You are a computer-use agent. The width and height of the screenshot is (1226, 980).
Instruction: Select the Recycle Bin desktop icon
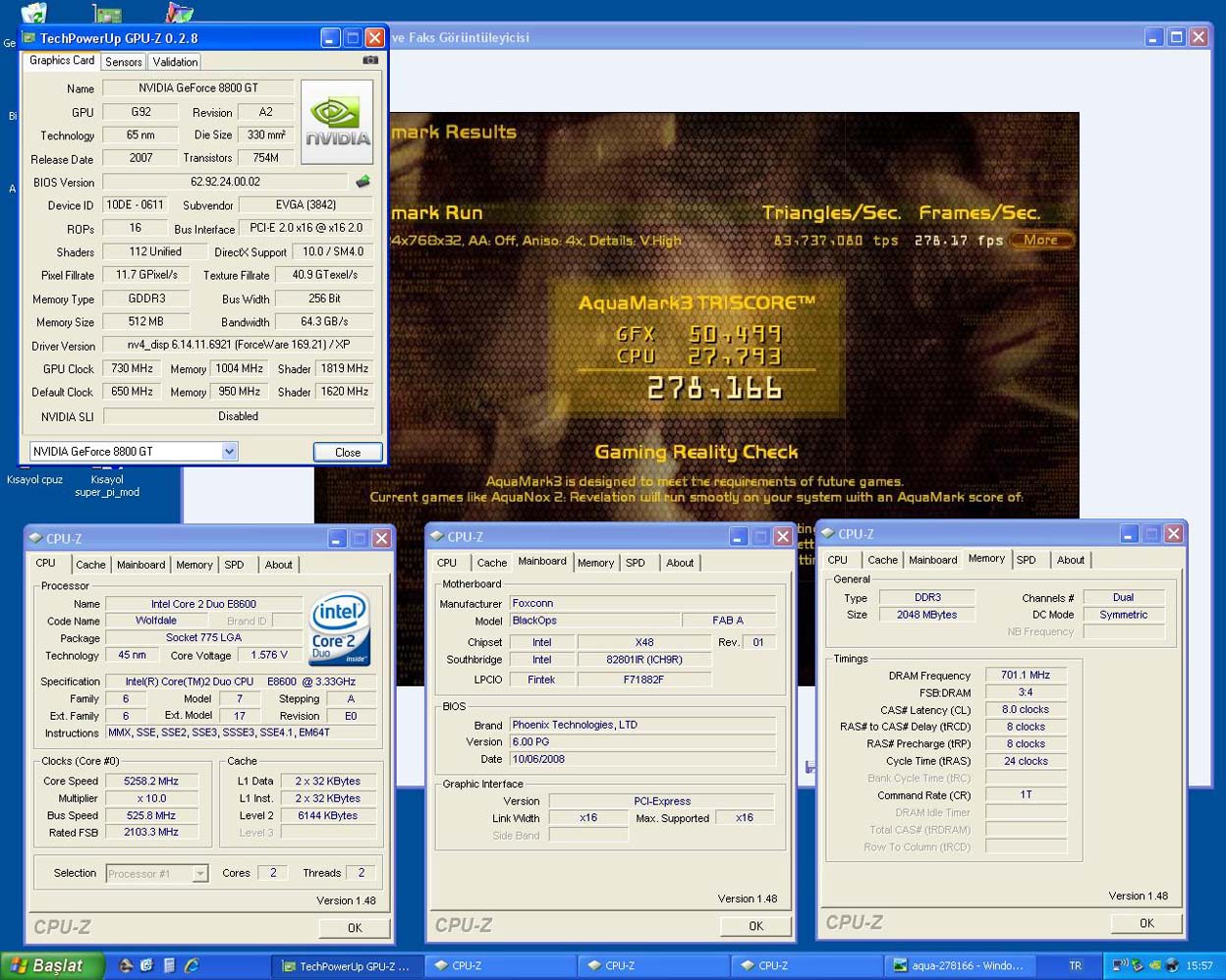pyautogui.click(x=34, y=12)
